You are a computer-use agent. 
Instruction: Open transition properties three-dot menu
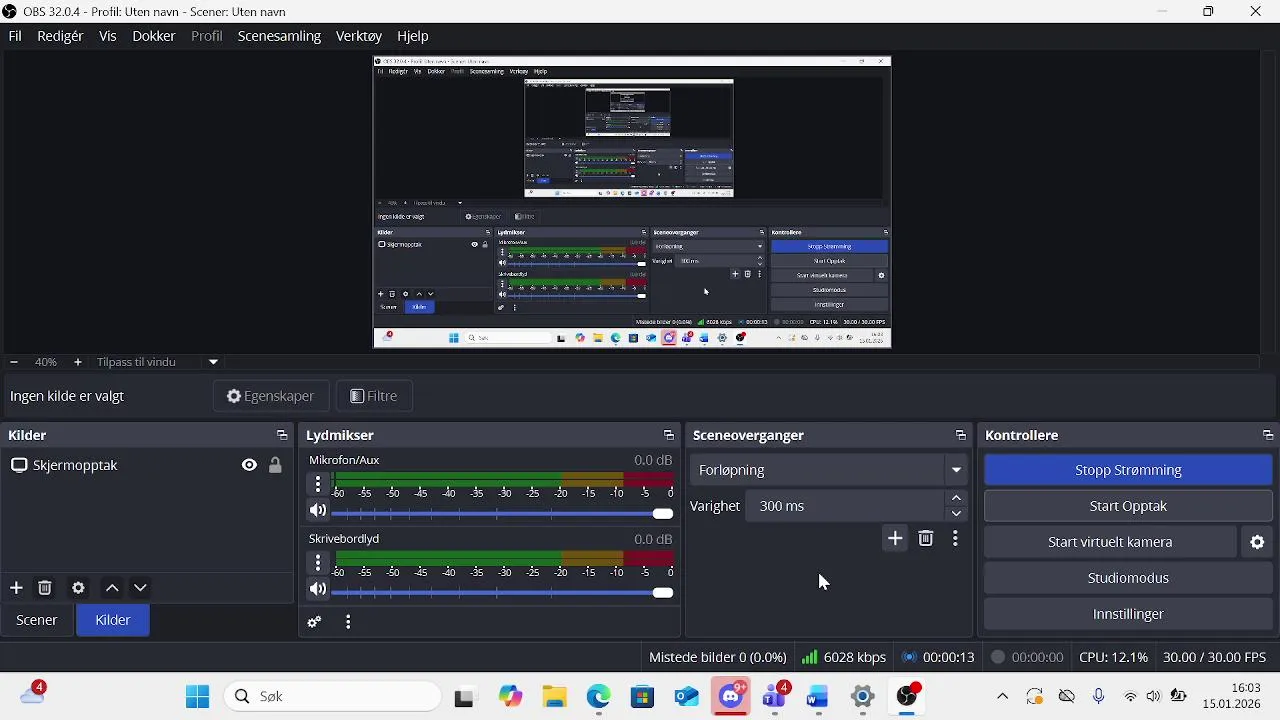[x=956, y=539]
